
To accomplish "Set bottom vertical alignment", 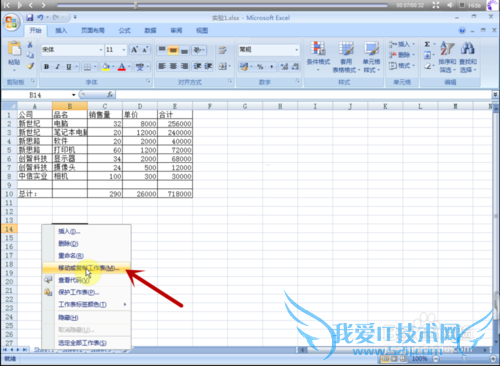I will point(184,50).
